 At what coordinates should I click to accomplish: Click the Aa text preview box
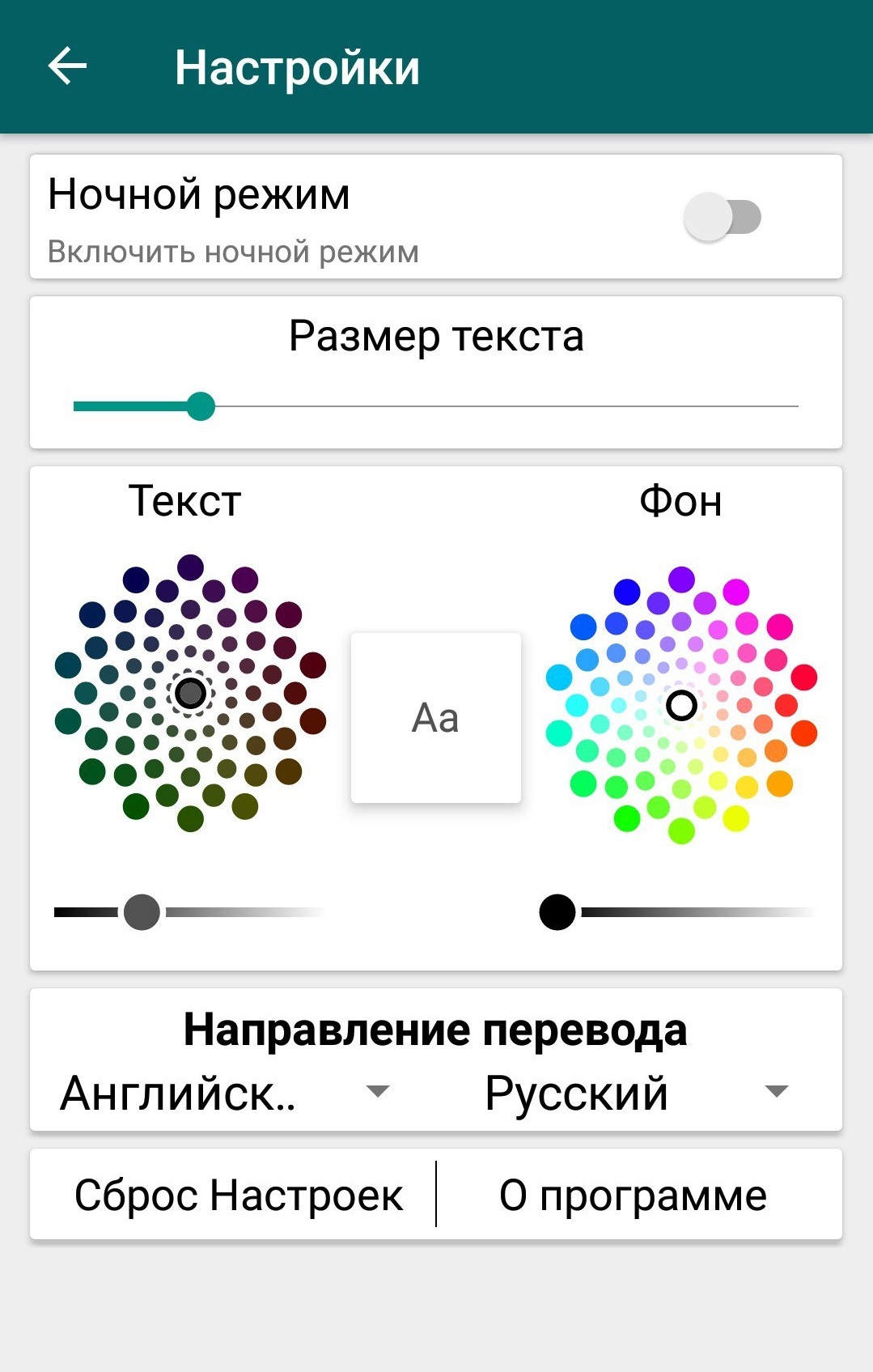point(435,718)
